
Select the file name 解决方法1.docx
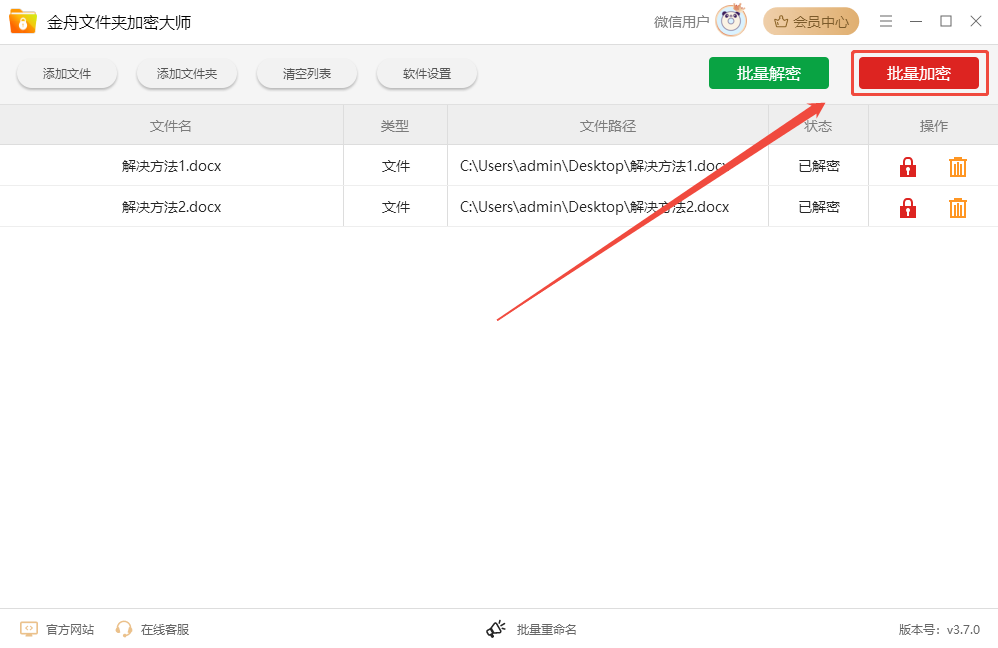172,166
